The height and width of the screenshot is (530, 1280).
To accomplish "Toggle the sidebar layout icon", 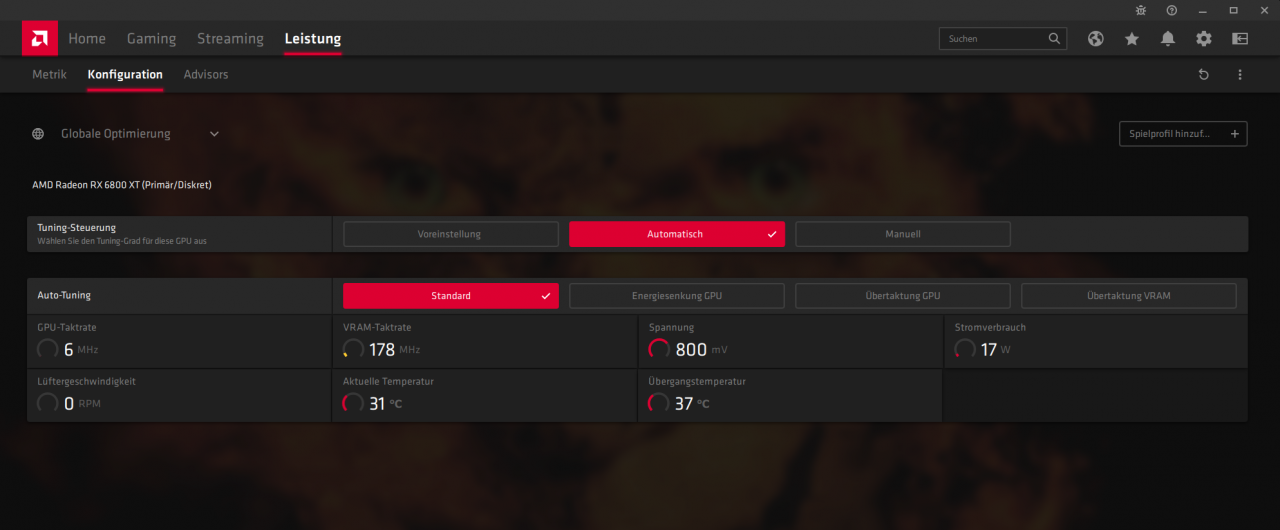I will [1240, 38].
